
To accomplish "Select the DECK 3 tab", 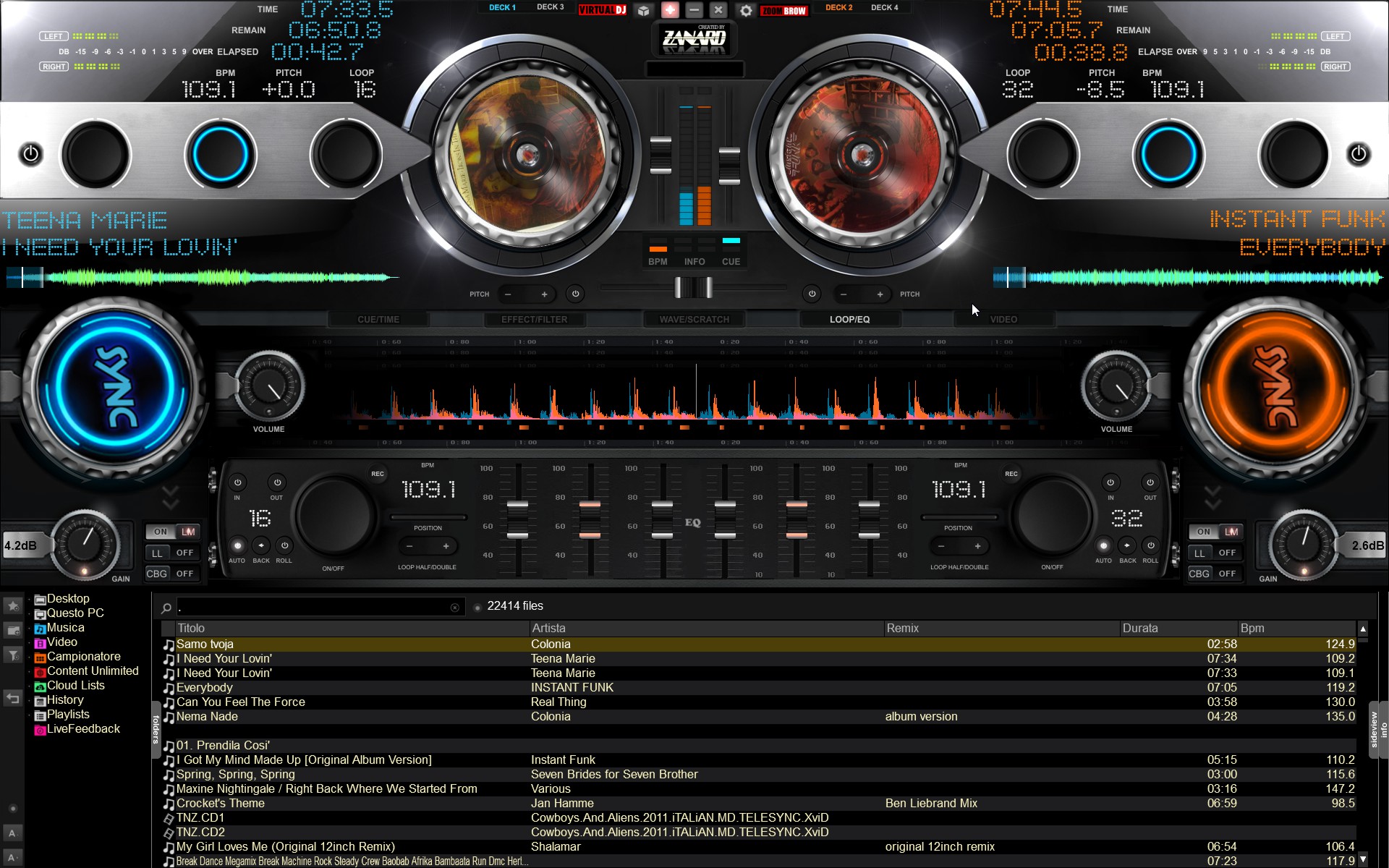I will coord(550,7).
